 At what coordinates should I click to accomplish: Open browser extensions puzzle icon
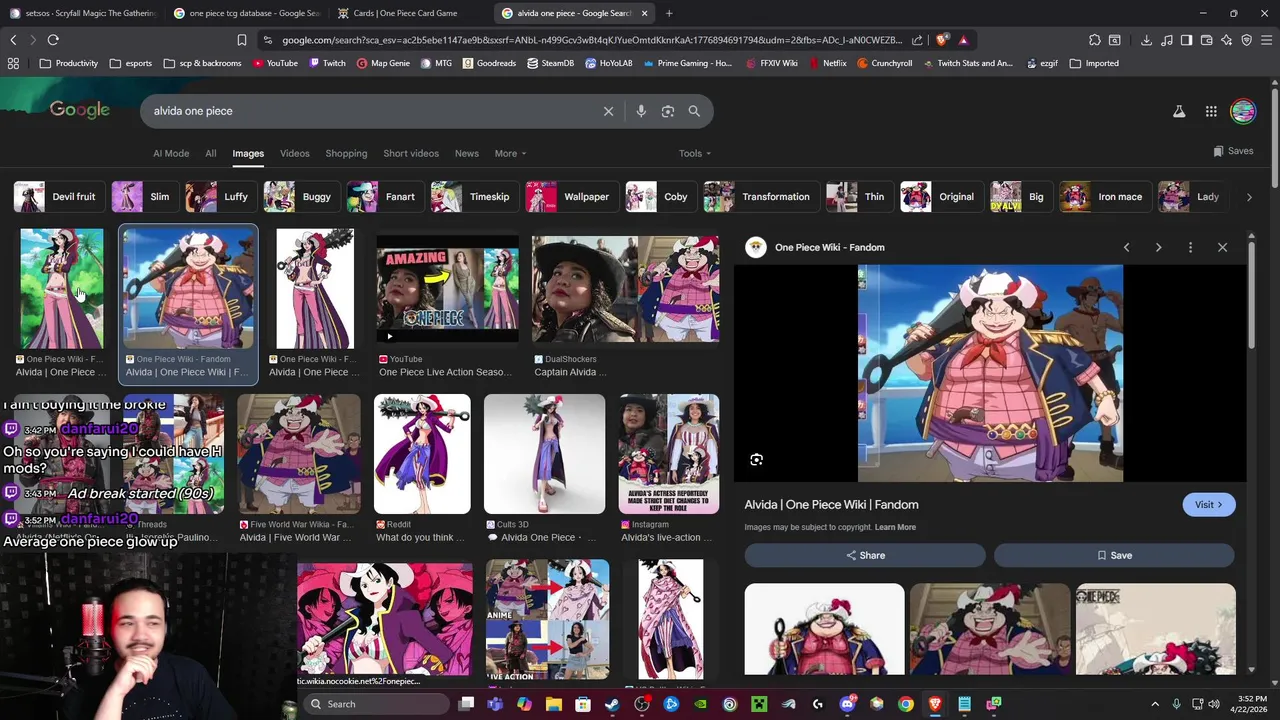click(1095, 40)
